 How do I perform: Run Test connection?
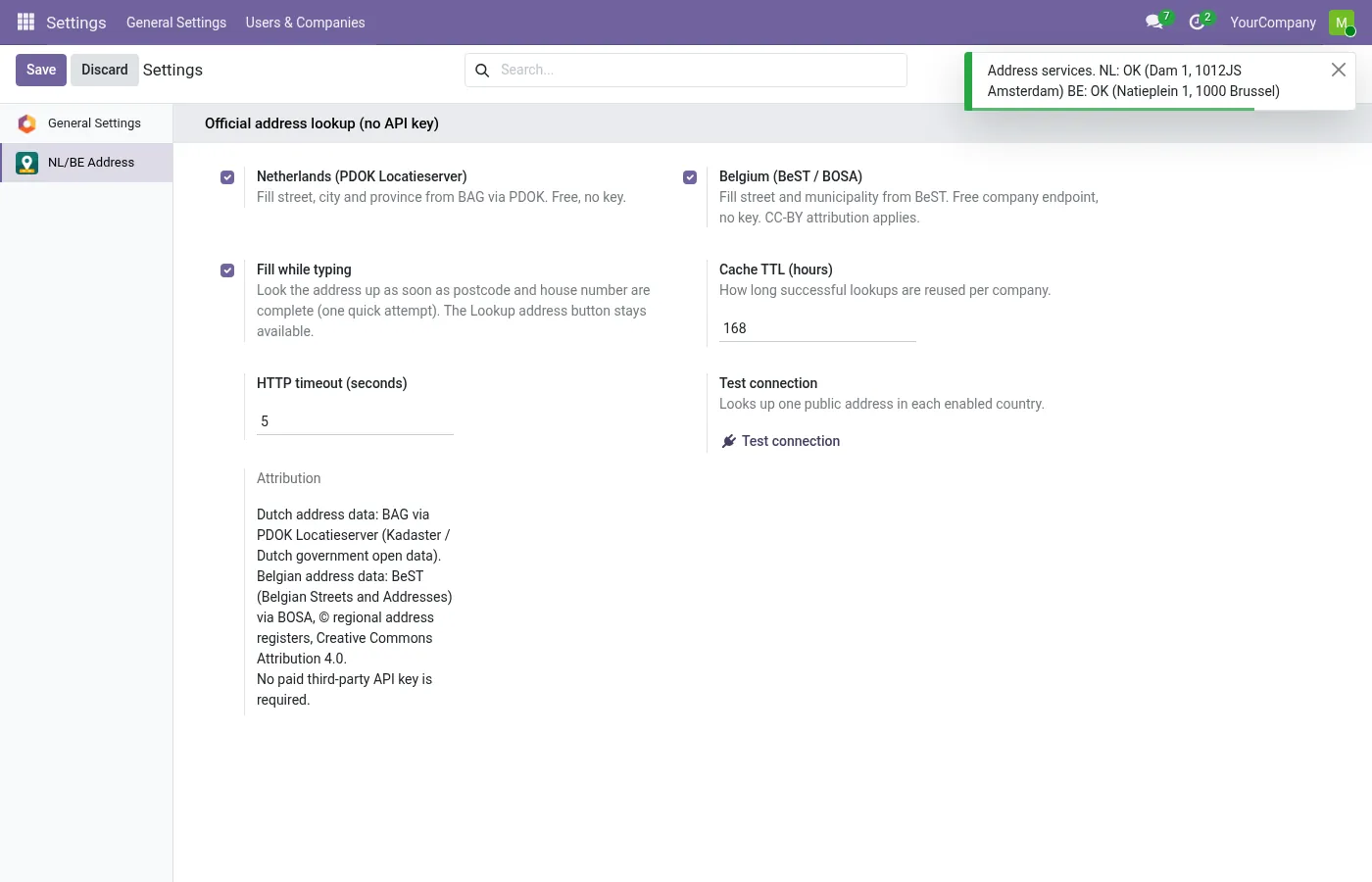coord(781,441)
